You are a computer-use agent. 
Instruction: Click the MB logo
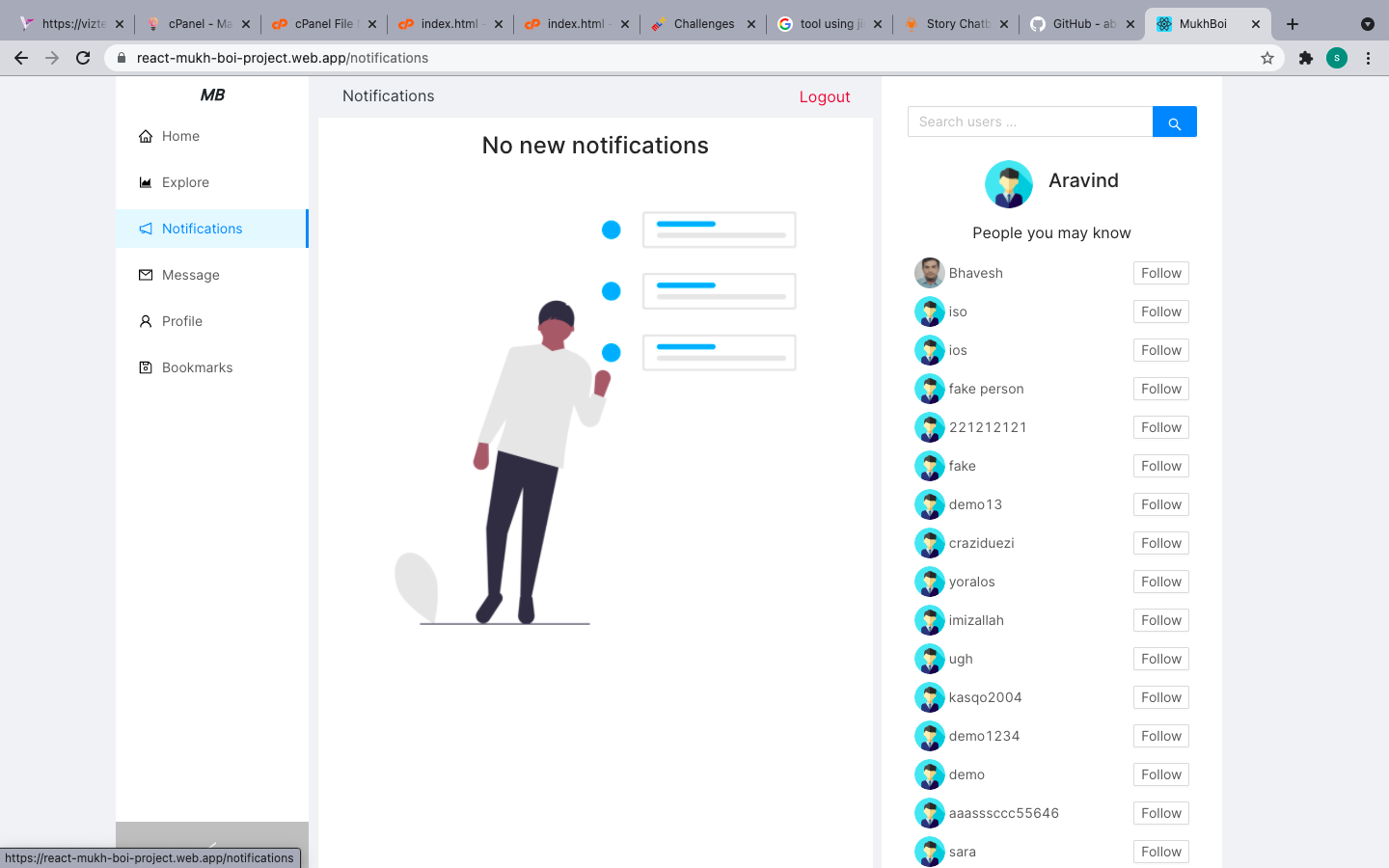[212, 95]
